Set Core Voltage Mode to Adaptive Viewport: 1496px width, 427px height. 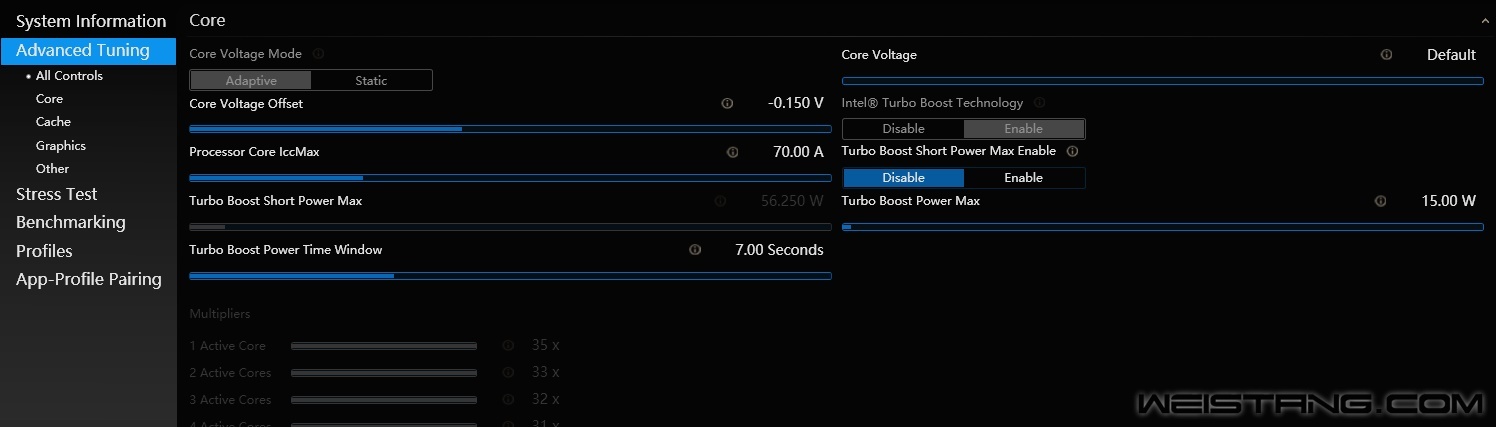251,81
